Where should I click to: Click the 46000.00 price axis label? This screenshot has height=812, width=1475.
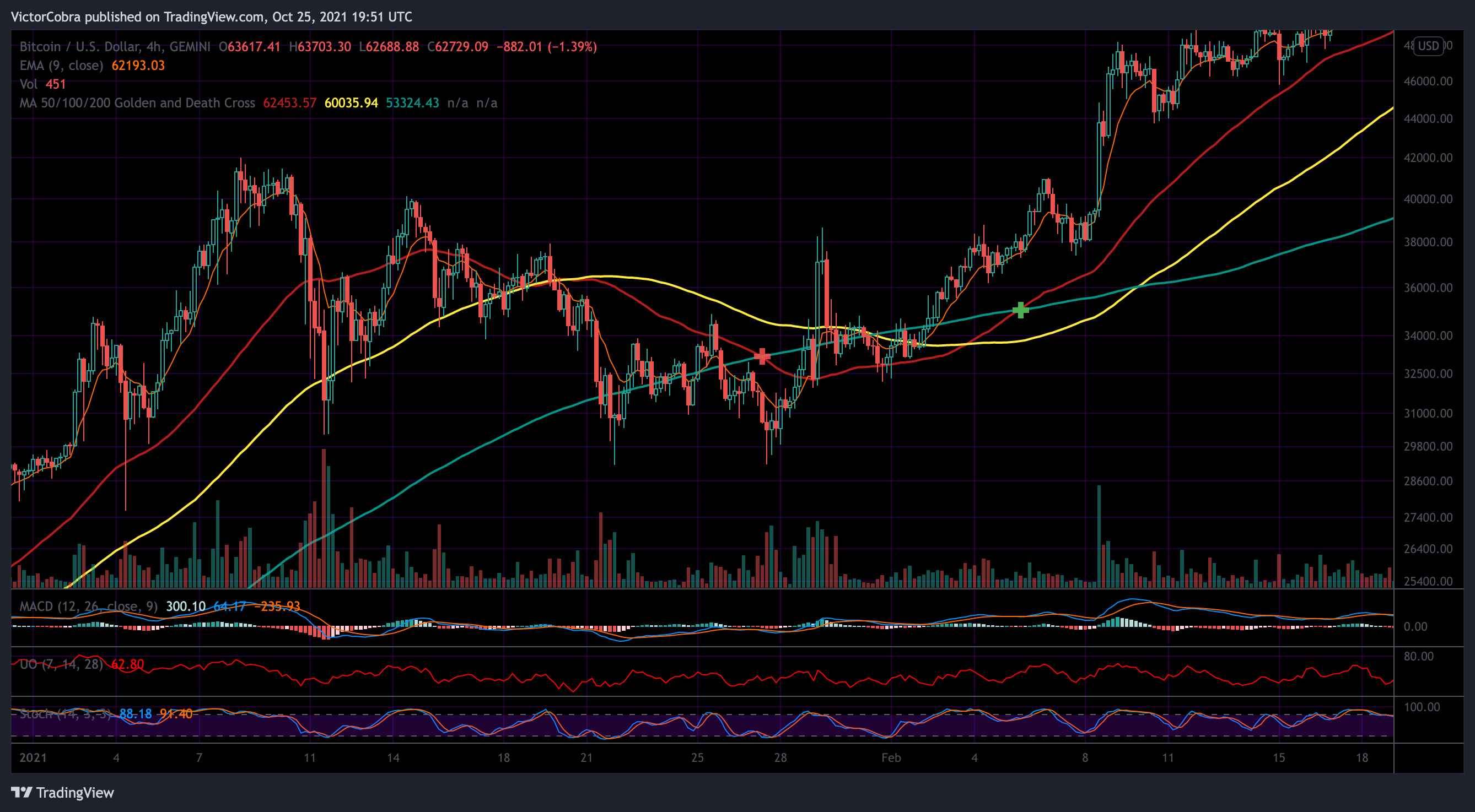tap(1428, 82)
